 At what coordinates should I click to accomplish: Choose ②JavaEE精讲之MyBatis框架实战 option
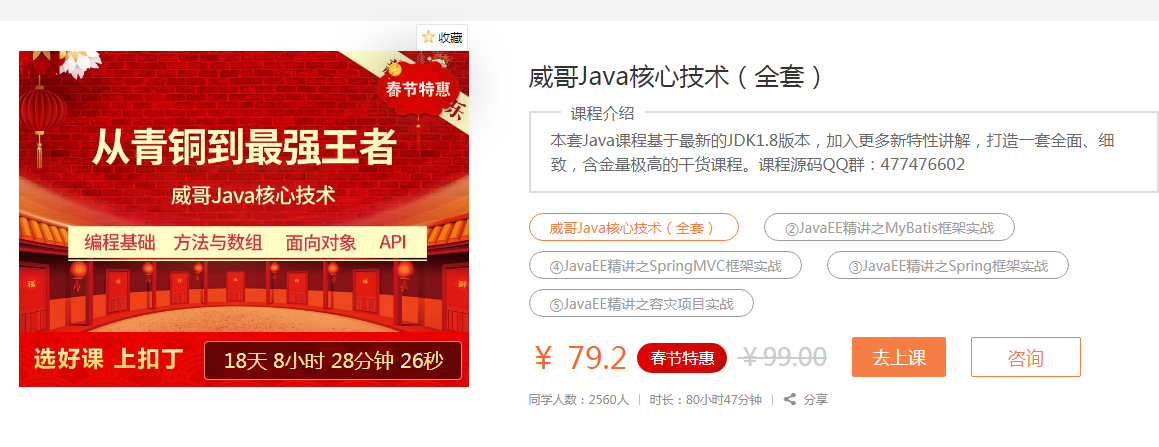889,228
